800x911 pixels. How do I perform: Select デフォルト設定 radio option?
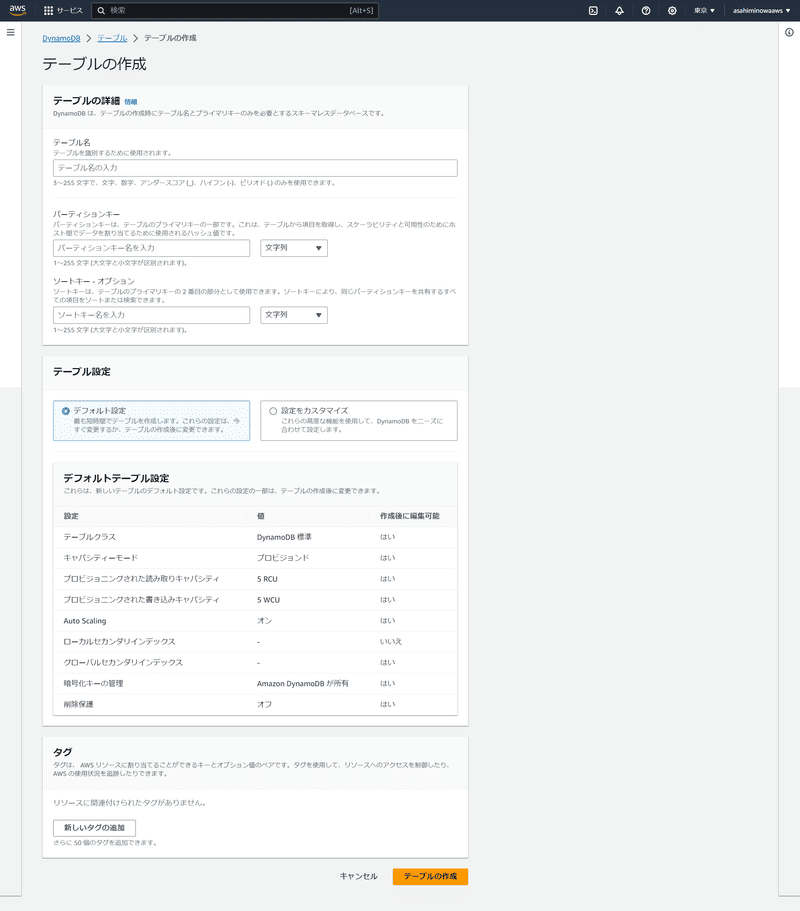point(66,411)
